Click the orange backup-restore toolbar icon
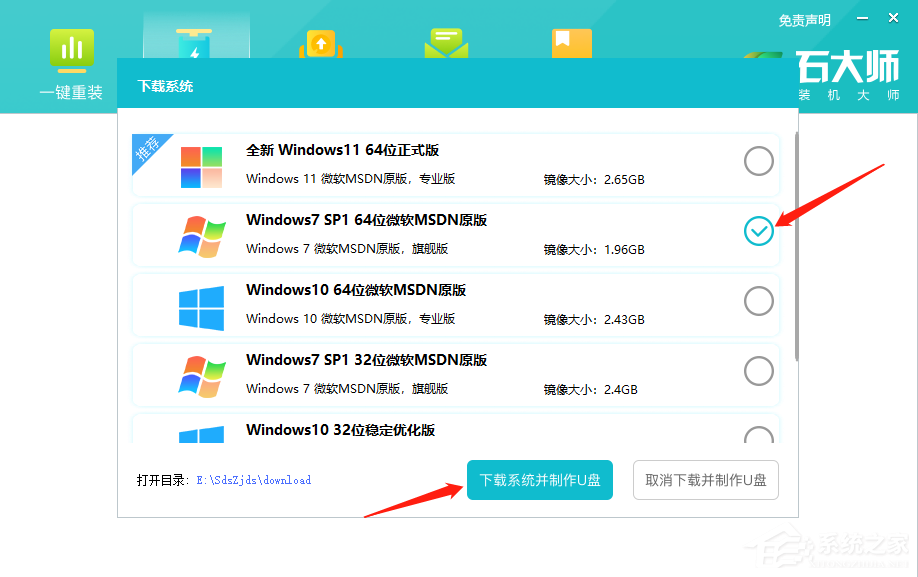This screenshot has height=577, width=918. click(321, 42)
